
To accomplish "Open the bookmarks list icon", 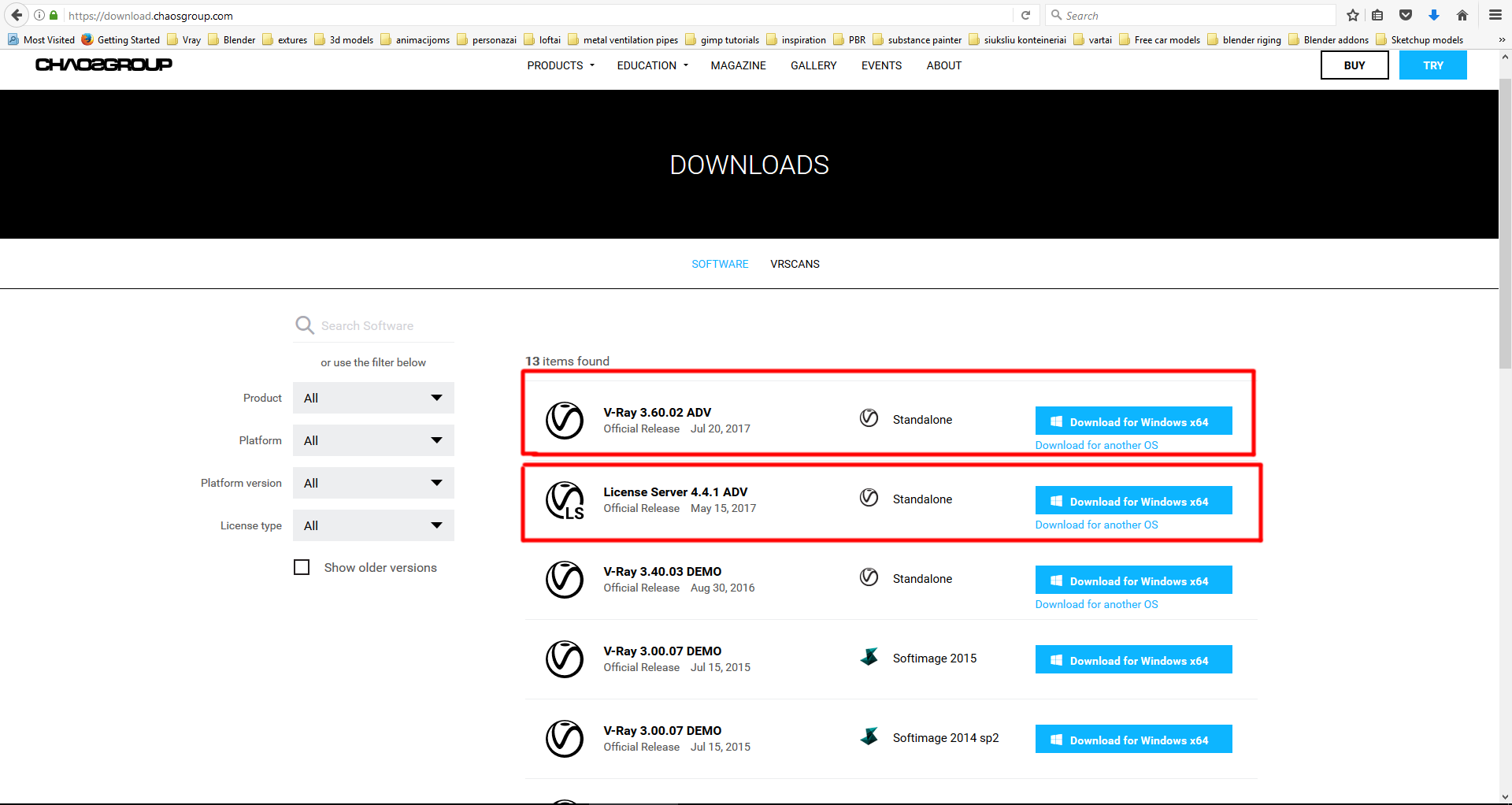I will tap(1377, 15).
